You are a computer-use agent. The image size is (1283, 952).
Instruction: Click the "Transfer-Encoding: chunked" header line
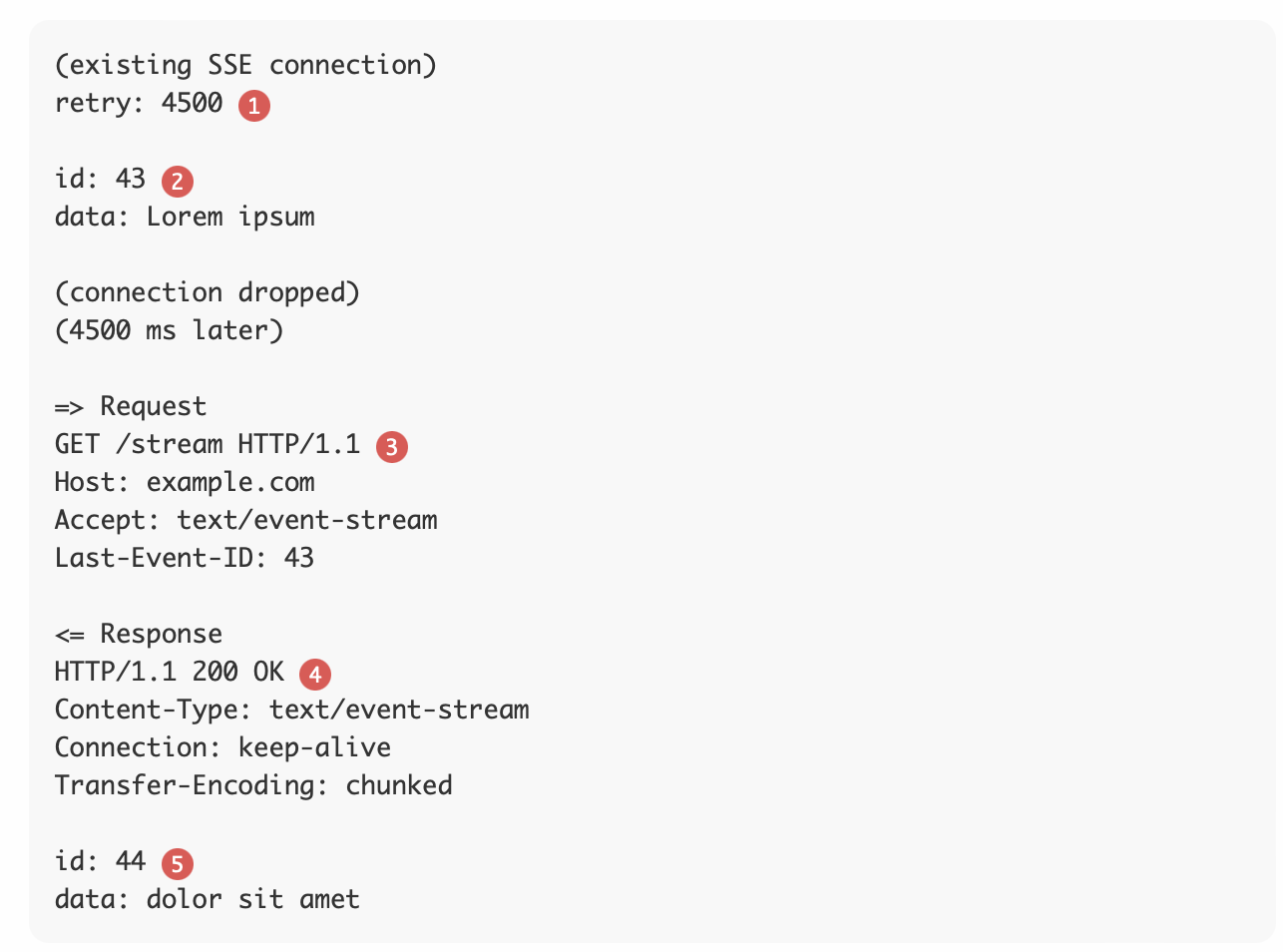pyautogui.click(x=253, y=786)
